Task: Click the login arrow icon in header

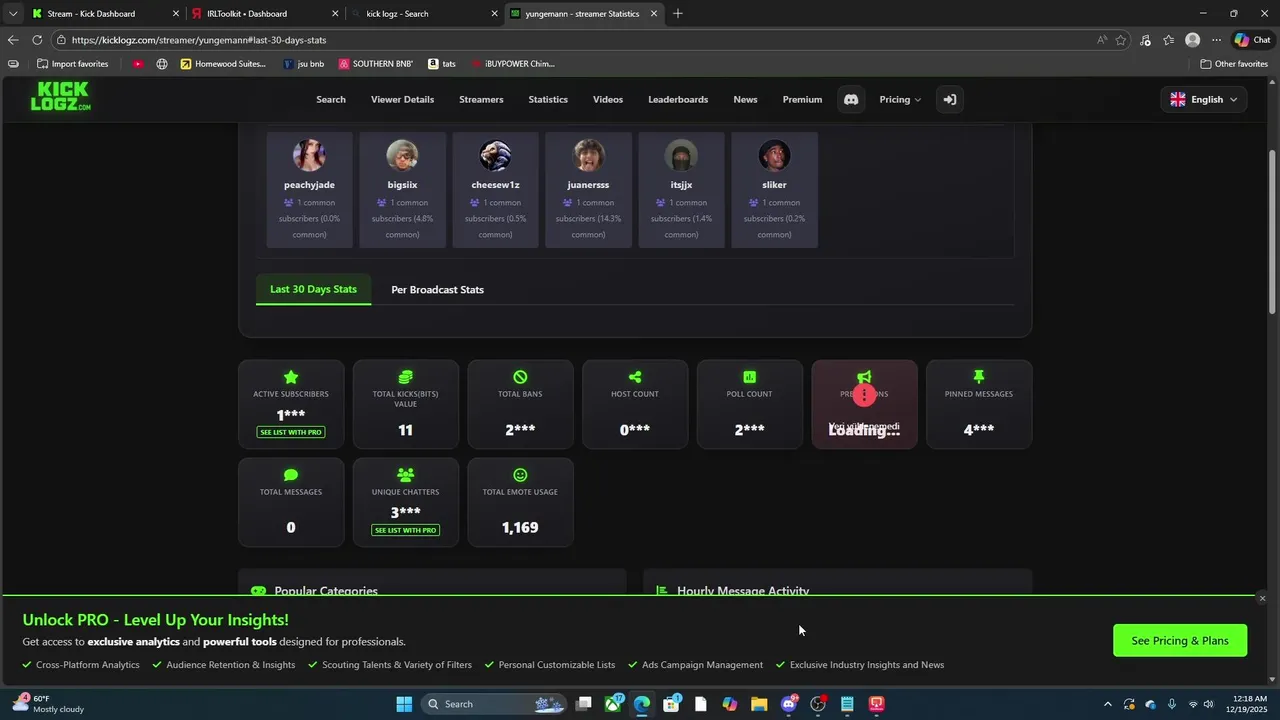Action: [x=950, y=100]
